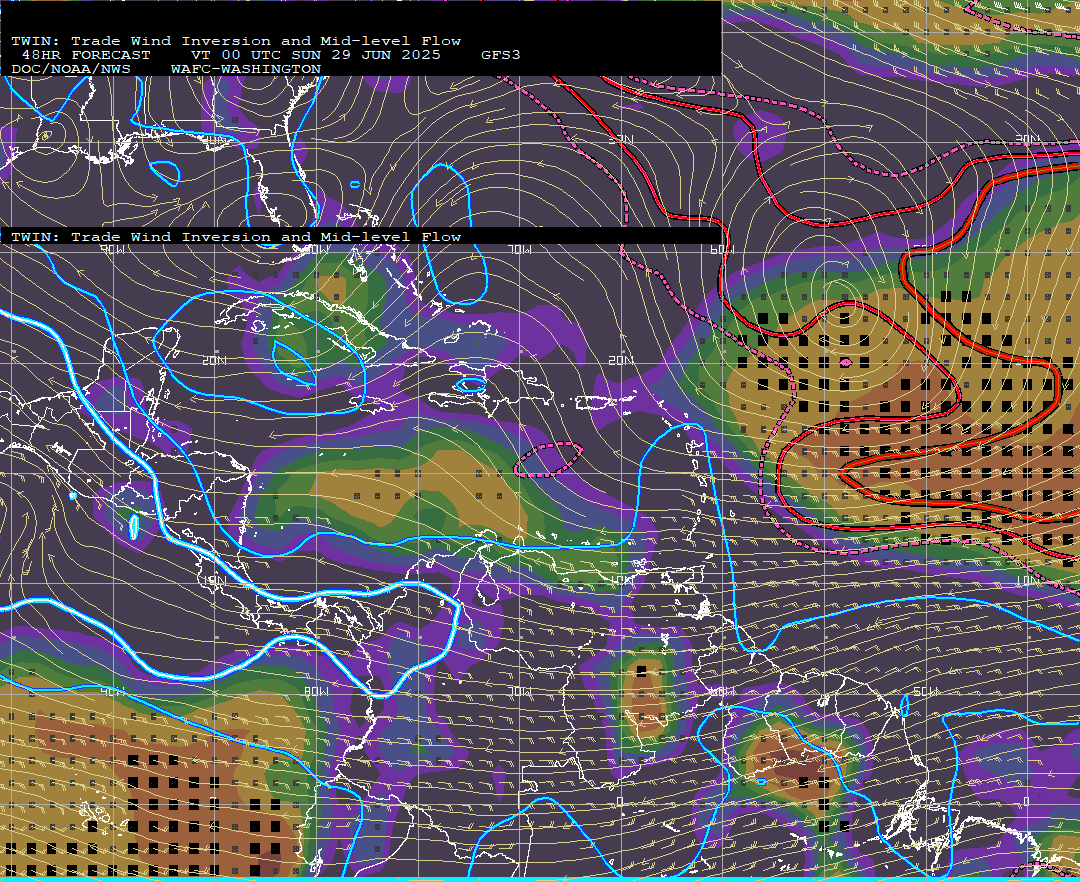Click the 'DOC/NOAA/NWS' source text
Viewport: 1080px width, 882px height.
(71, 70)
